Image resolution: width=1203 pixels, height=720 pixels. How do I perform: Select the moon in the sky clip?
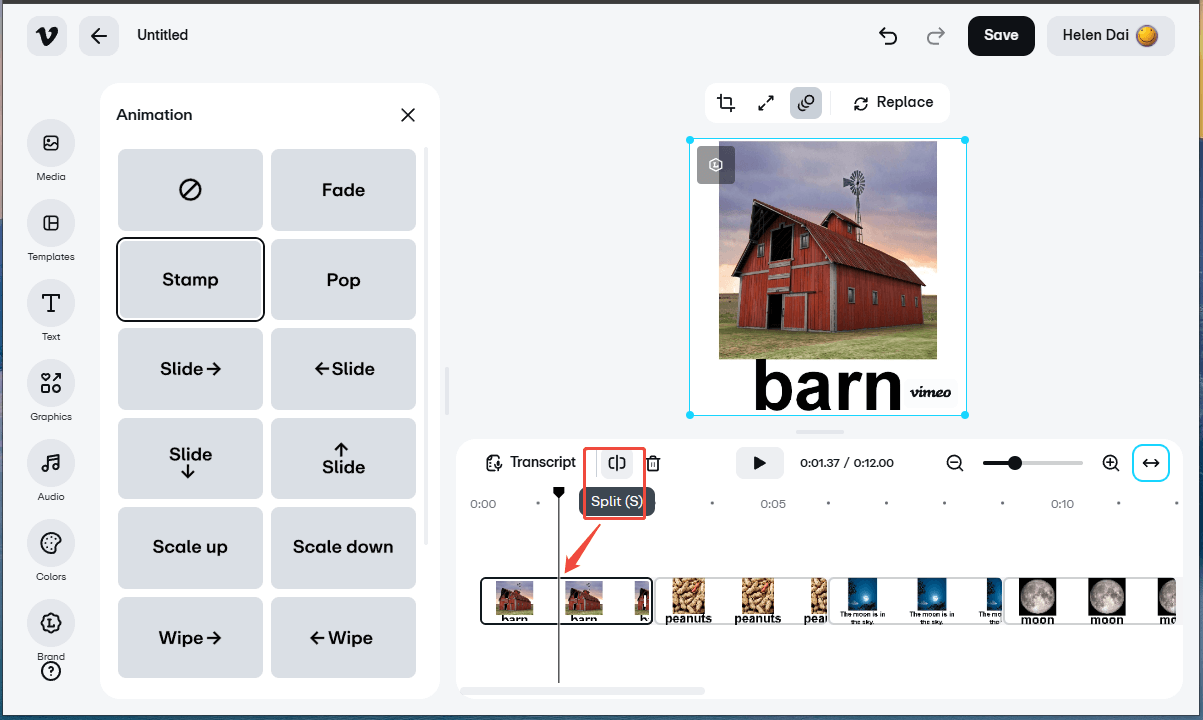tap(916, 601)
